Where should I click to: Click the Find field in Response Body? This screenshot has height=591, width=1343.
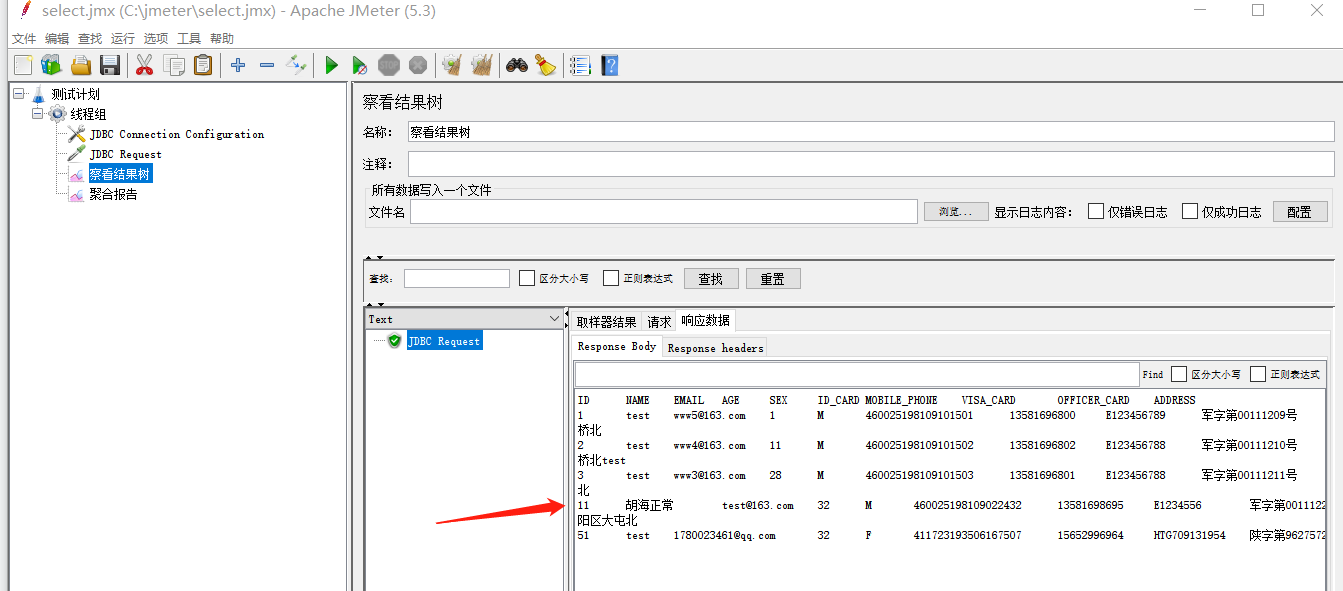tap(858, 374)
